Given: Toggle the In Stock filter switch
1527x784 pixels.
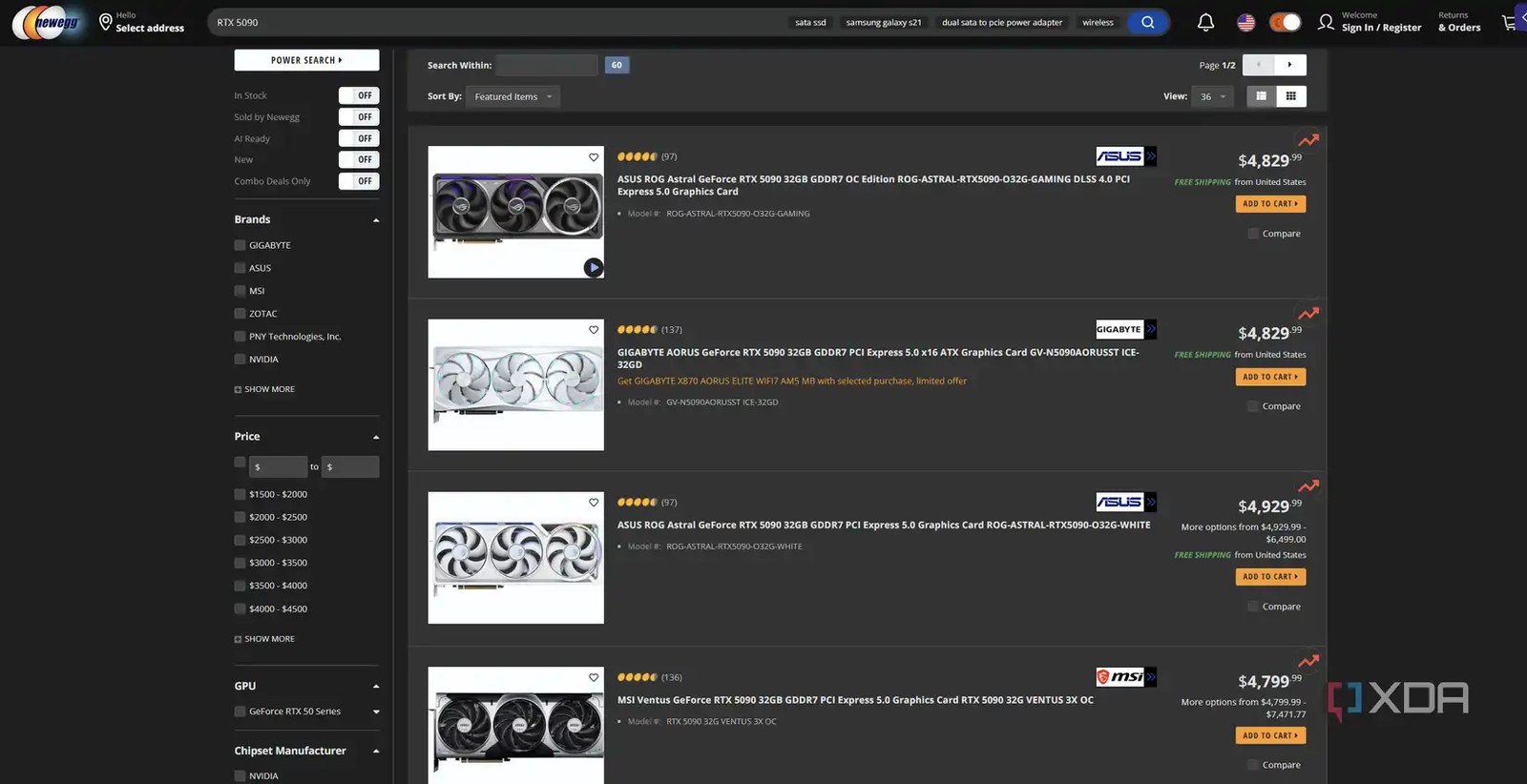Looking at the screenshot, I should 359,95.
